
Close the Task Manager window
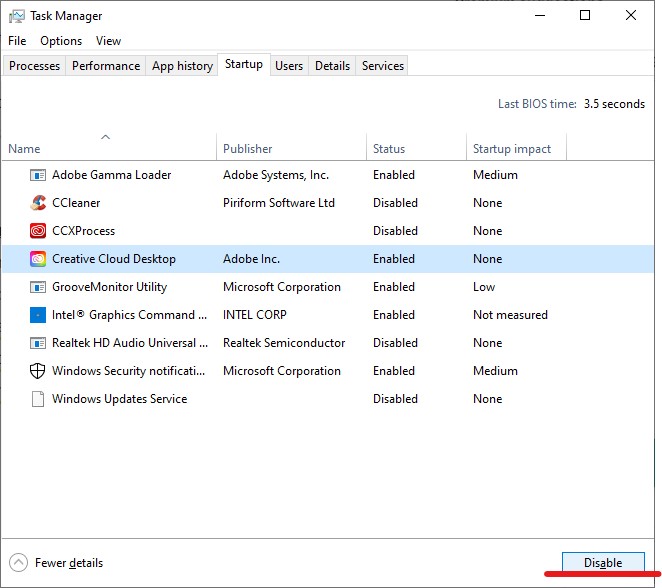[631, 16]
